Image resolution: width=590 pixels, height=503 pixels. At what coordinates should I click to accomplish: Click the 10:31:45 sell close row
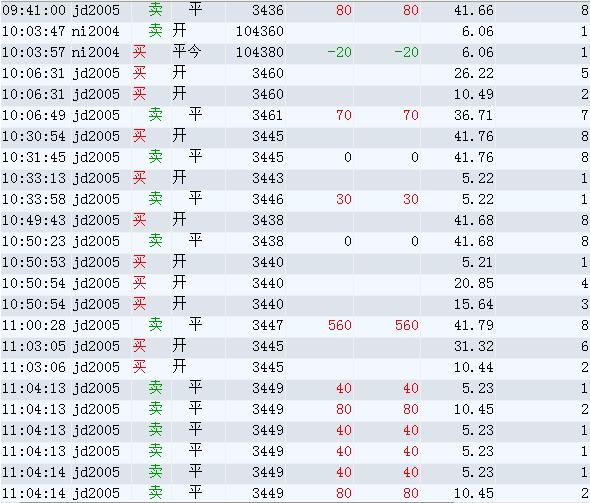tap(295, 157)
